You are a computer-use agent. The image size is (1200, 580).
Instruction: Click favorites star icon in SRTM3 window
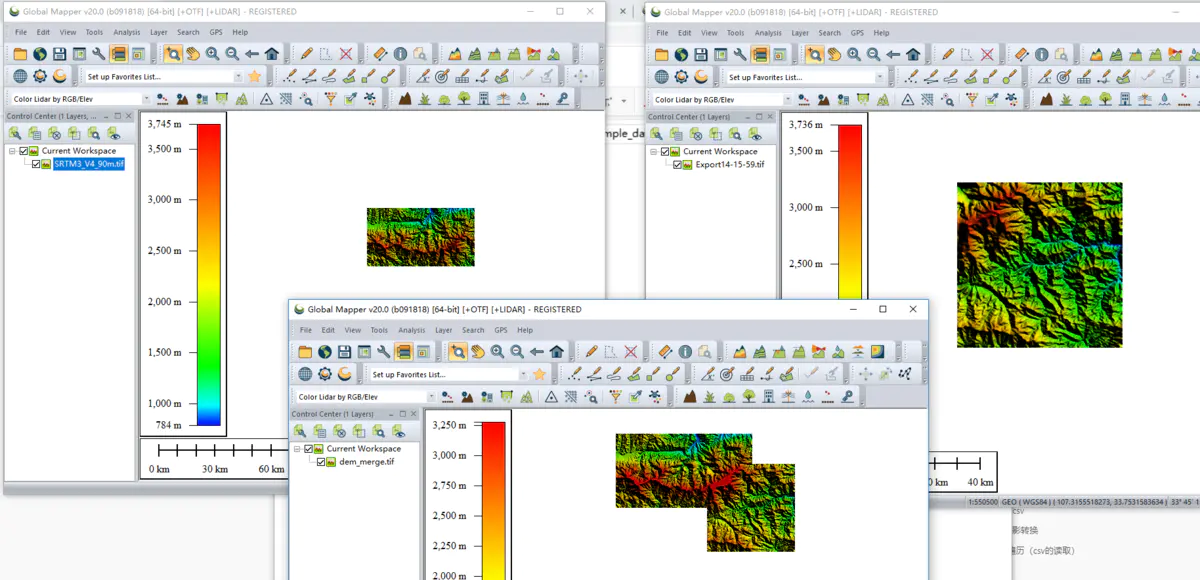pos(254,76)
